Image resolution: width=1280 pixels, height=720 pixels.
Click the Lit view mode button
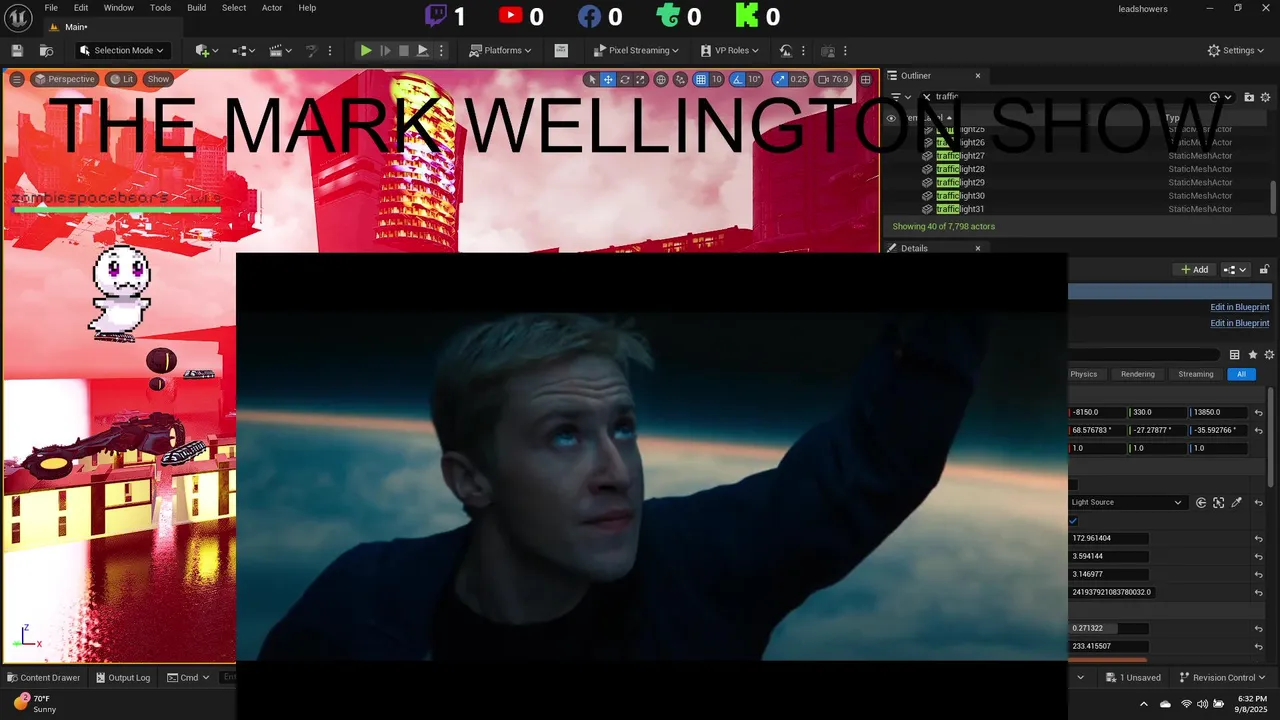[x=122, y=79]
